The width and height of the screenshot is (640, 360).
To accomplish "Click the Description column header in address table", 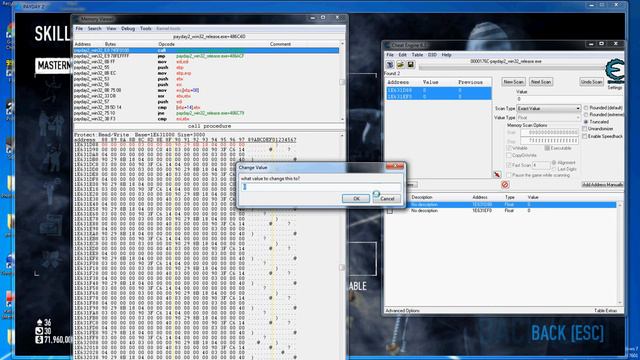I will (422, 197).
